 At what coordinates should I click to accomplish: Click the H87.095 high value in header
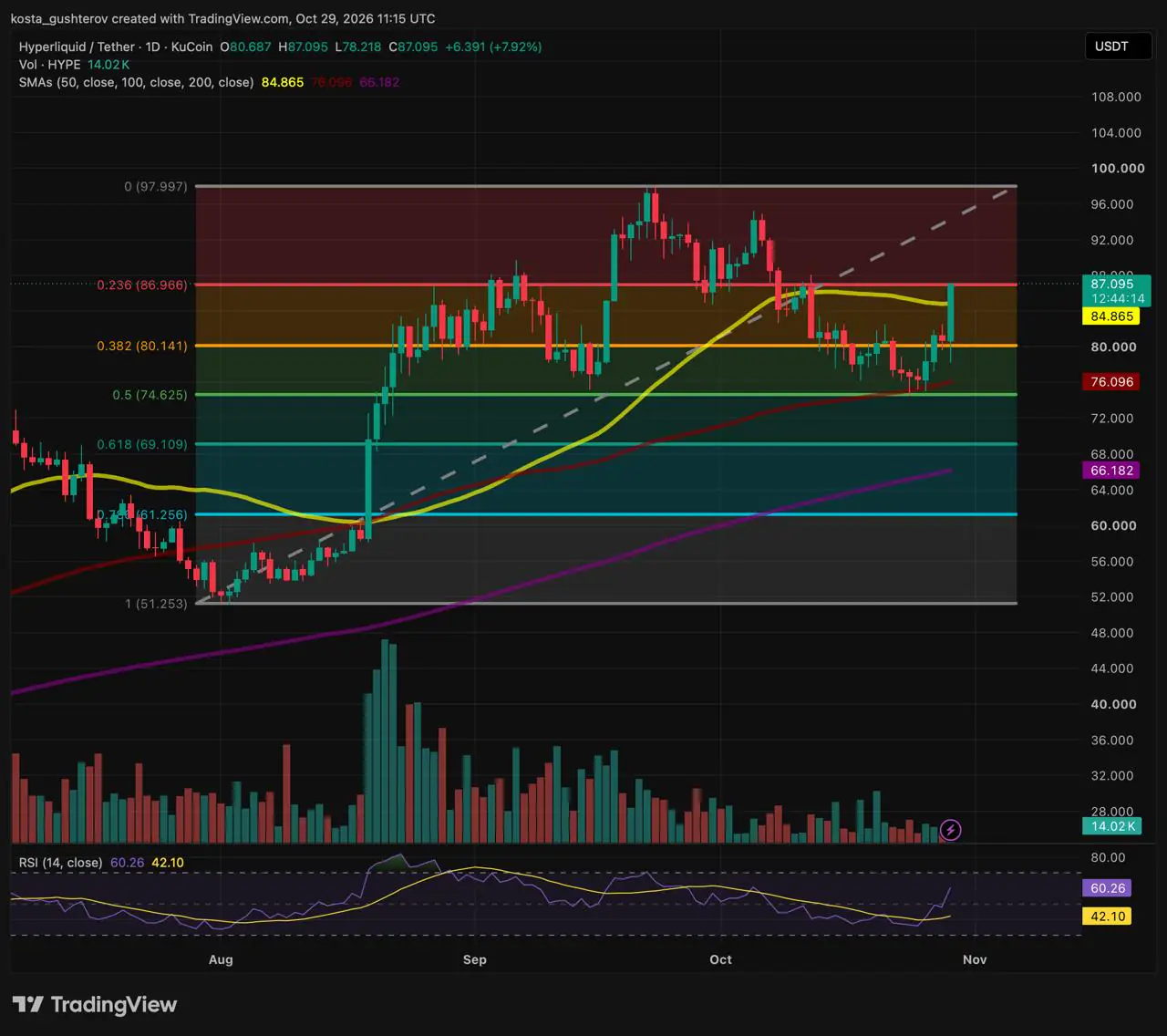(303, 47)
